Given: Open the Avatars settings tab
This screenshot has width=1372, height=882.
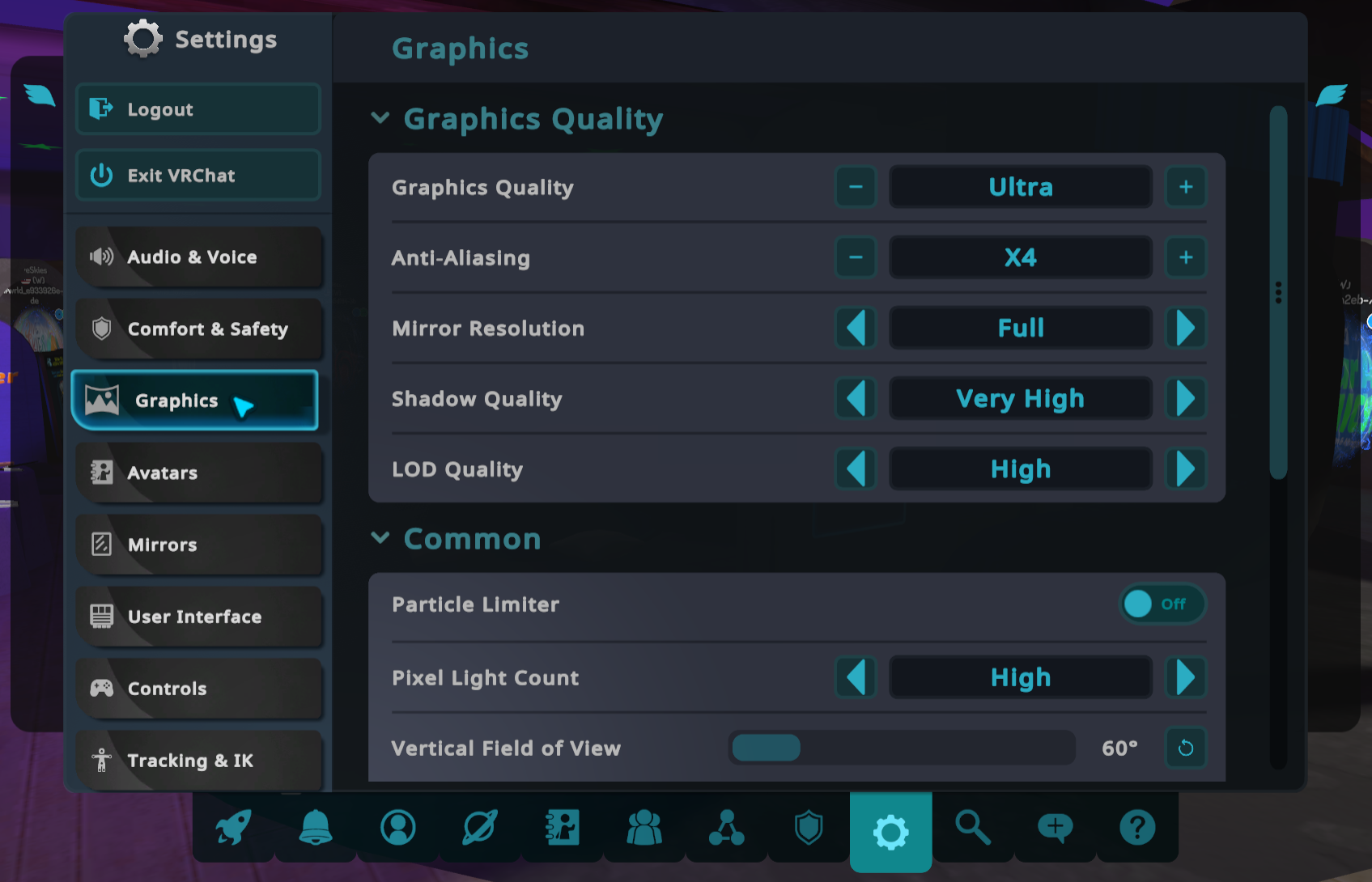Looking at the screenshot, I should tap(199, 473).
